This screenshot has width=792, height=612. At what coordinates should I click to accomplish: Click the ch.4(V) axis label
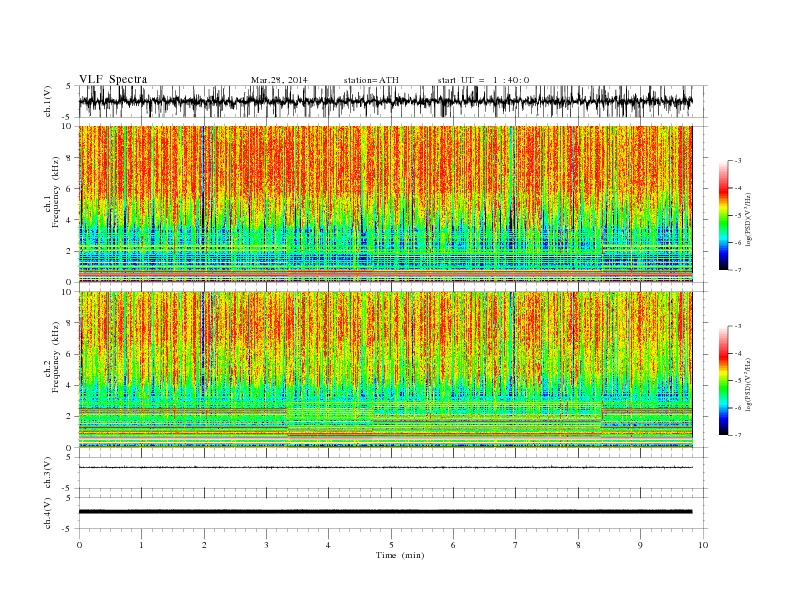[48, 513]
